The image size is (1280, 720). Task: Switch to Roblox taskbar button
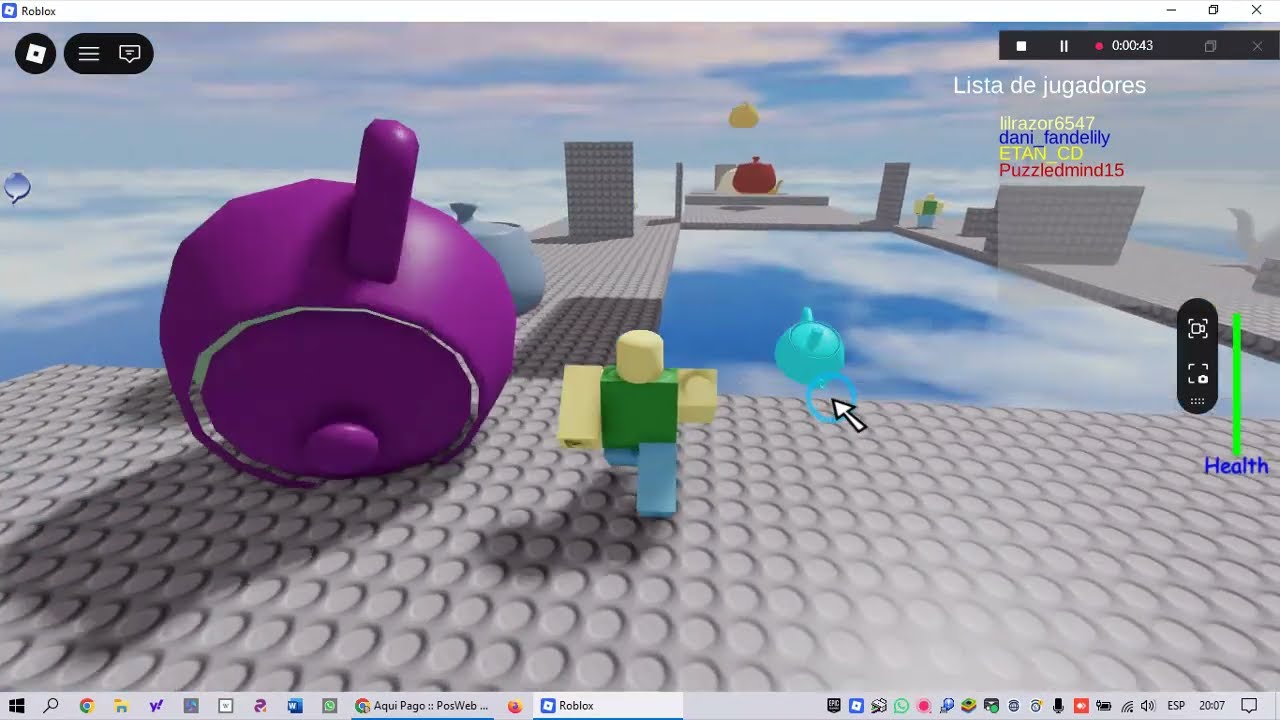tap(607, 706)
